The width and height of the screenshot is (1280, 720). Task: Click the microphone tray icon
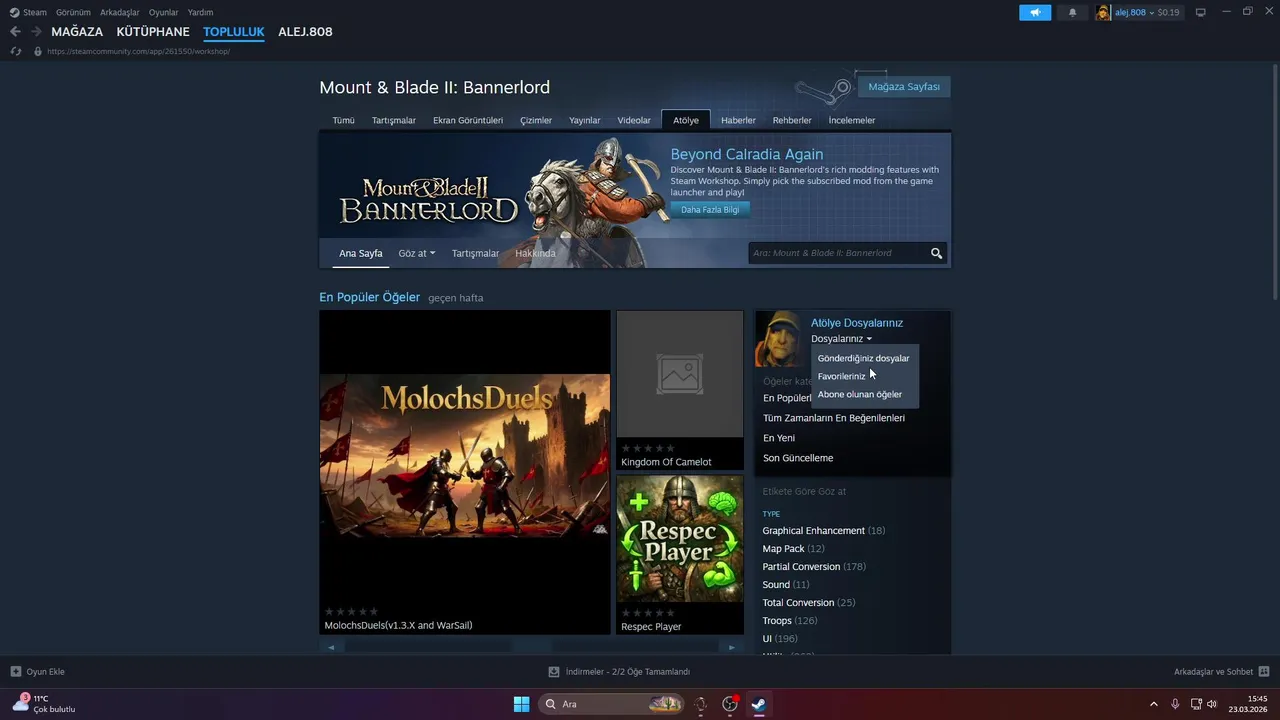tap(1175, 704)
